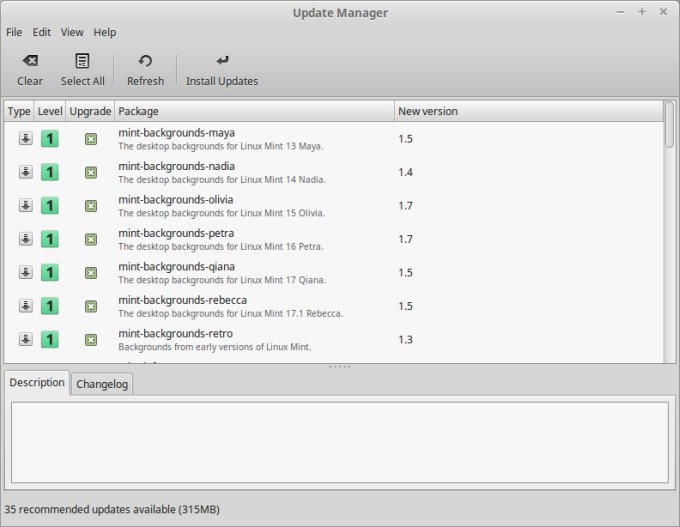Image resolution: width=680 pixels, height=527 pixels.
Task: Click the type icon for mint-backgrounds-petra
Action: 25,239
